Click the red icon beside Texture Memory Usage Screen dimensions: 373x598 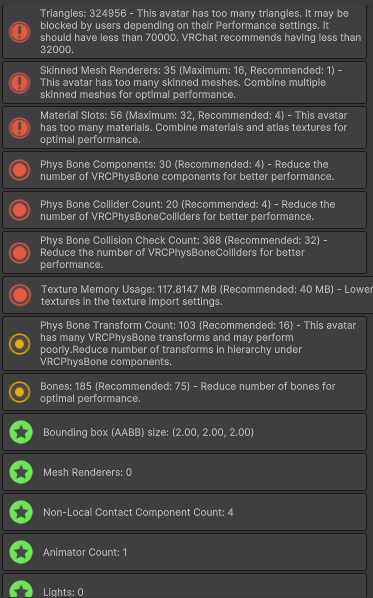(x=20, y=295)
